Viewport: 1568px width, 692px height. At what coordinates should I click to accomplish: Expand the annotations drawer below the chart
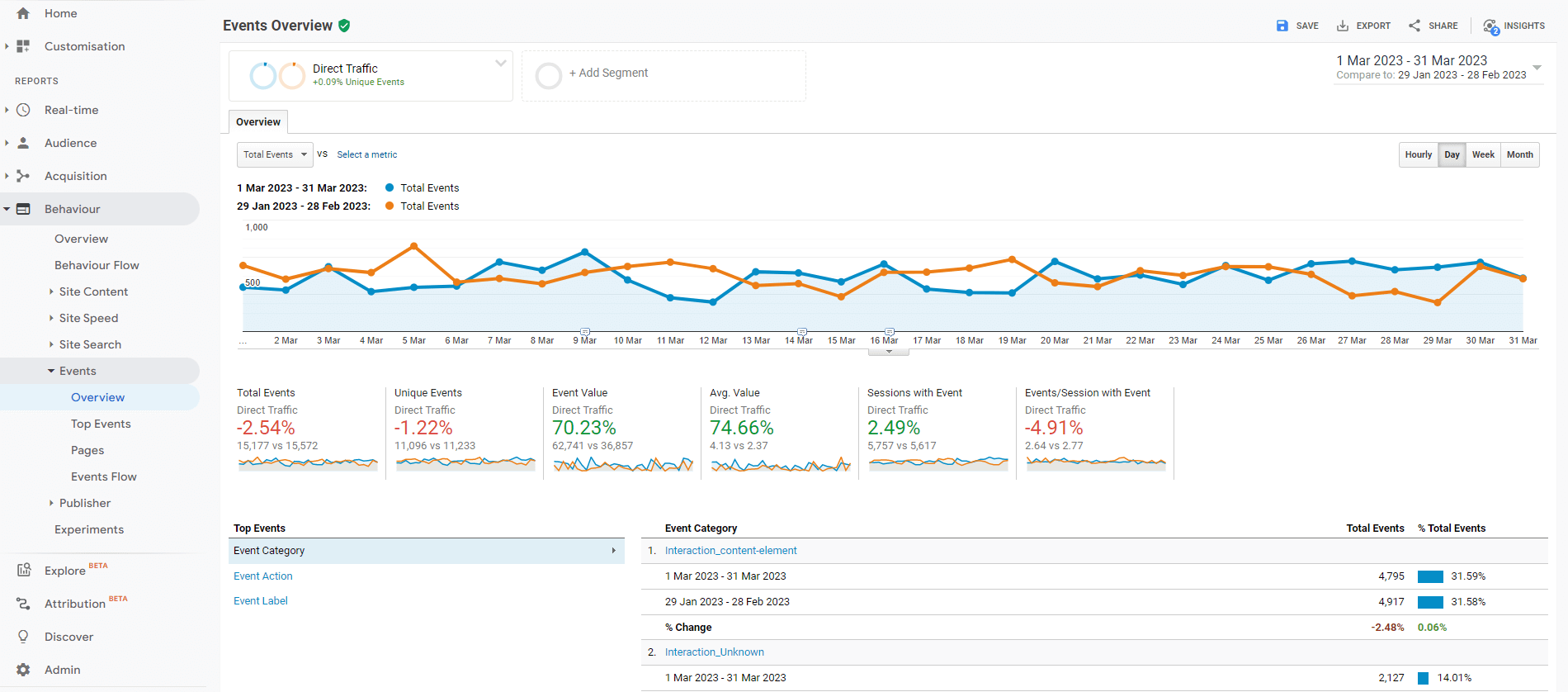pyautogui.click(x=889, y=352)
